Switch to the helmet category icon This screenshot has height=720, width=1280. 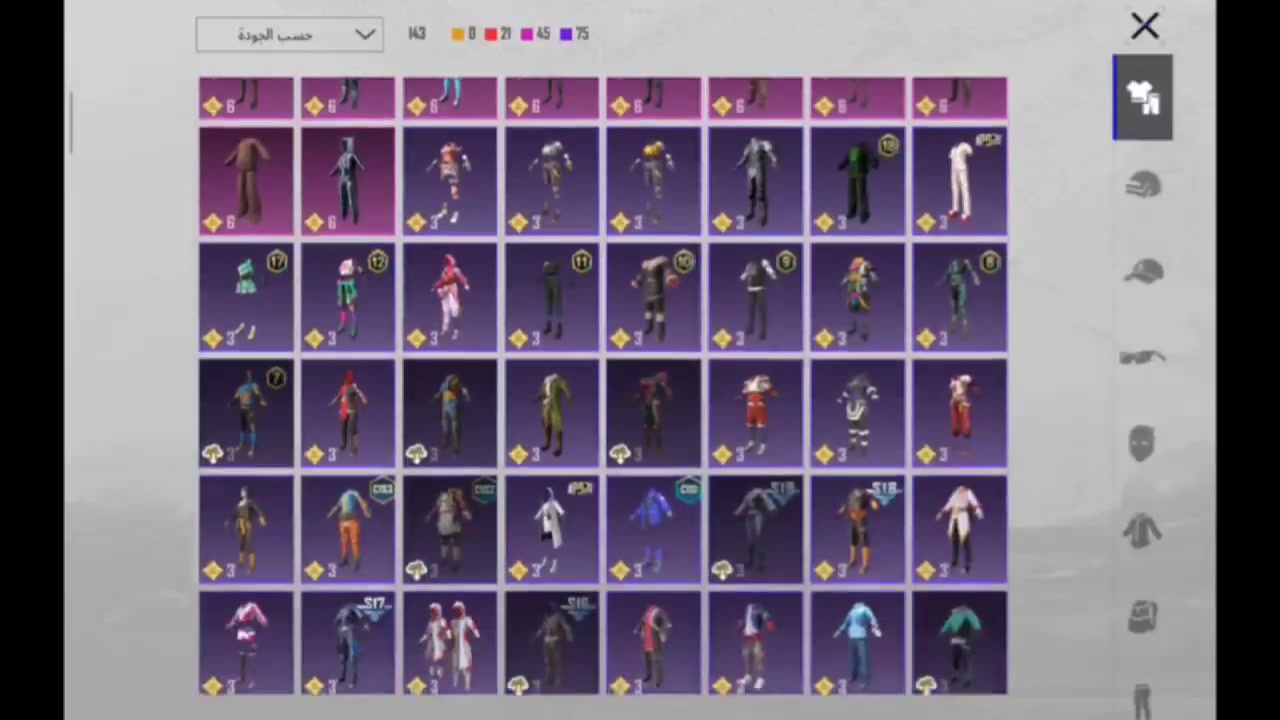[1143, 185]
